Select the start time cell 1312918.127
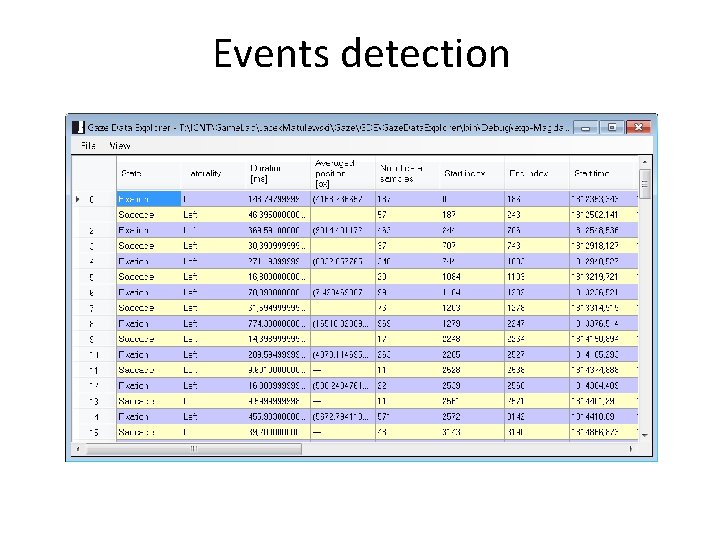The image size is (720, 540). [x=603, y=246]
